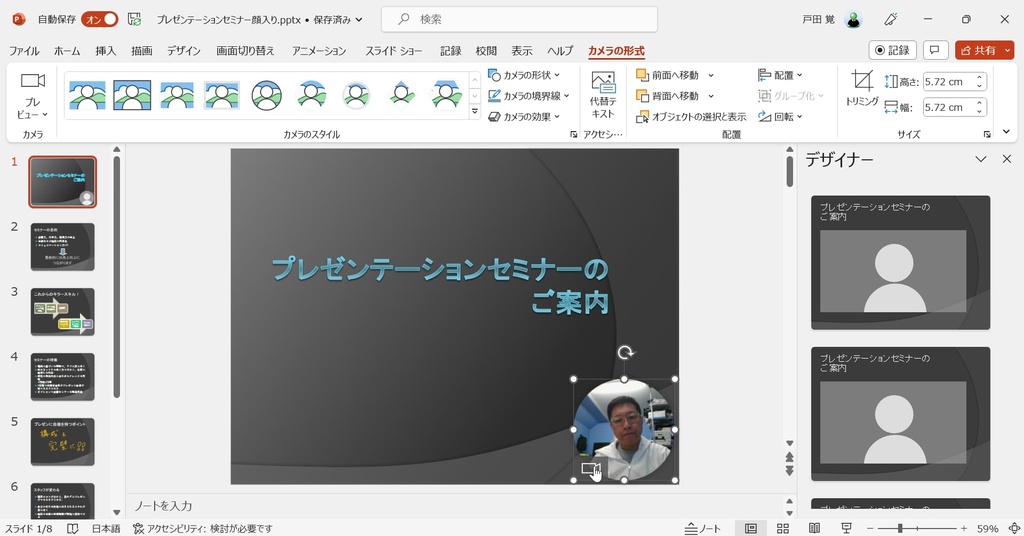Click the save-sync icon in title bar
1024x536 pixels.
tap(135, 20)
